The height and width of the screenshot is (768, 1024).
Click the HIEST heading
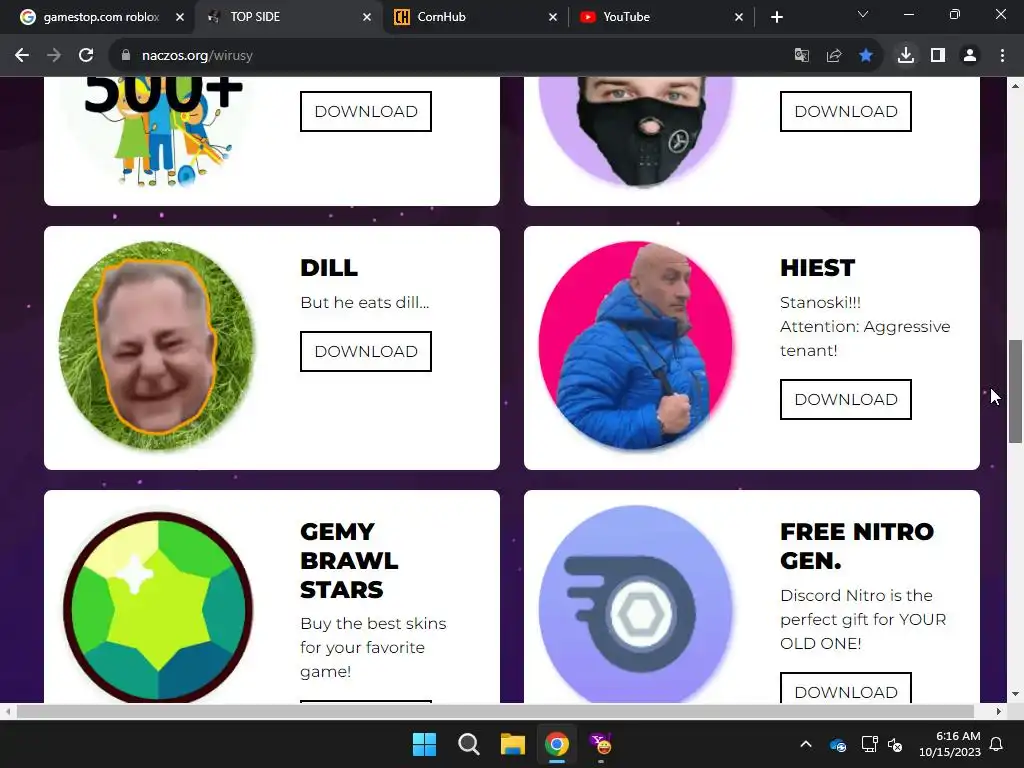point(818,268)
